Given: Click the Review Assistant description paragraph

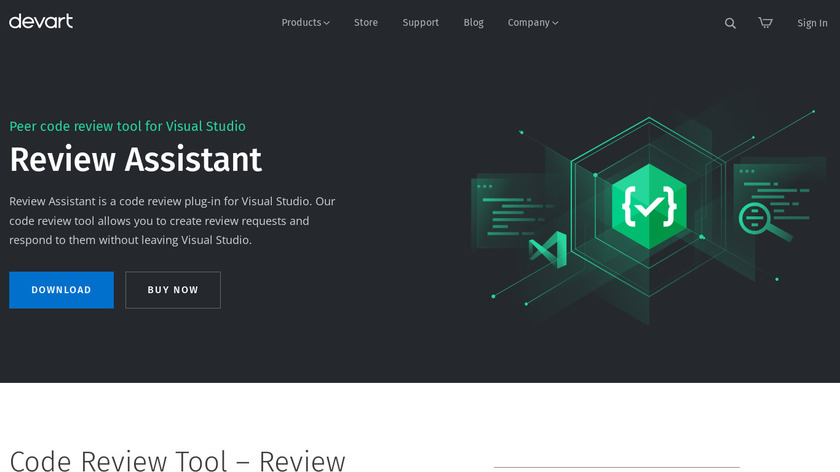Looking at the screenshot, I should [x=172, y=220].
